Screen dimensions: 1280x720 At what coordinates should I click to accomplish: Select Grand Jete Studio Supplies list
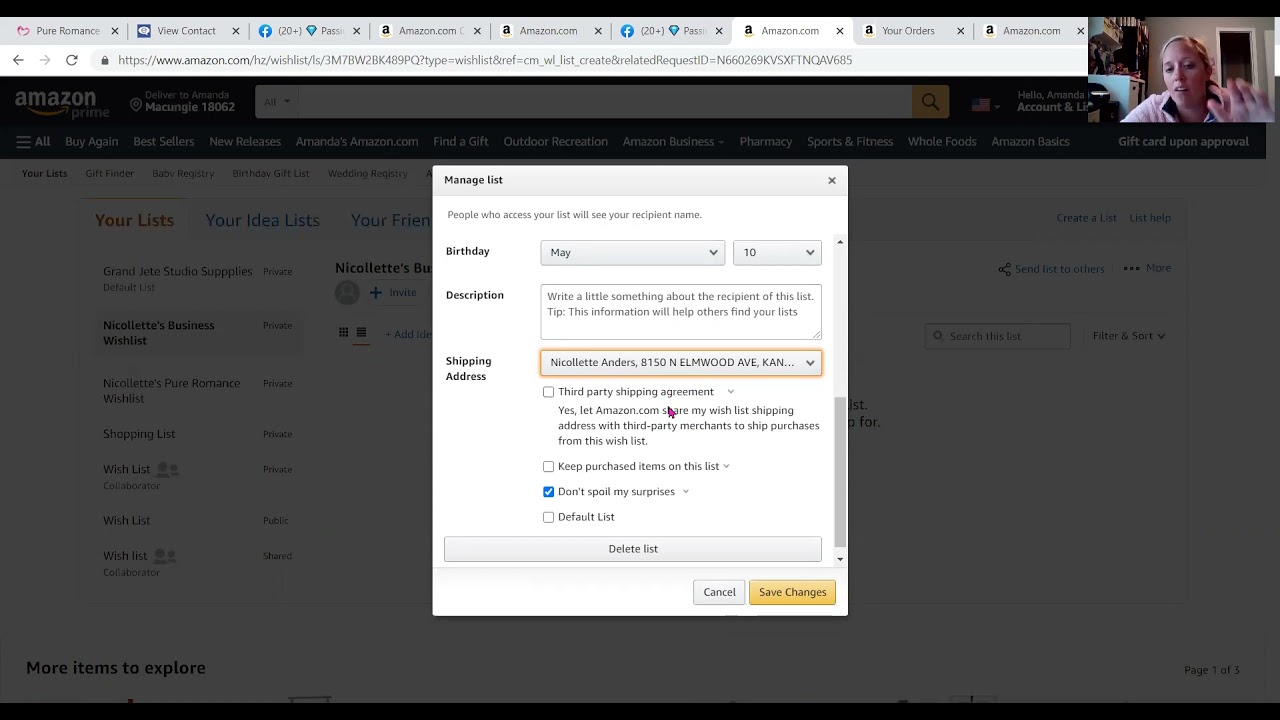pos(177,272)
